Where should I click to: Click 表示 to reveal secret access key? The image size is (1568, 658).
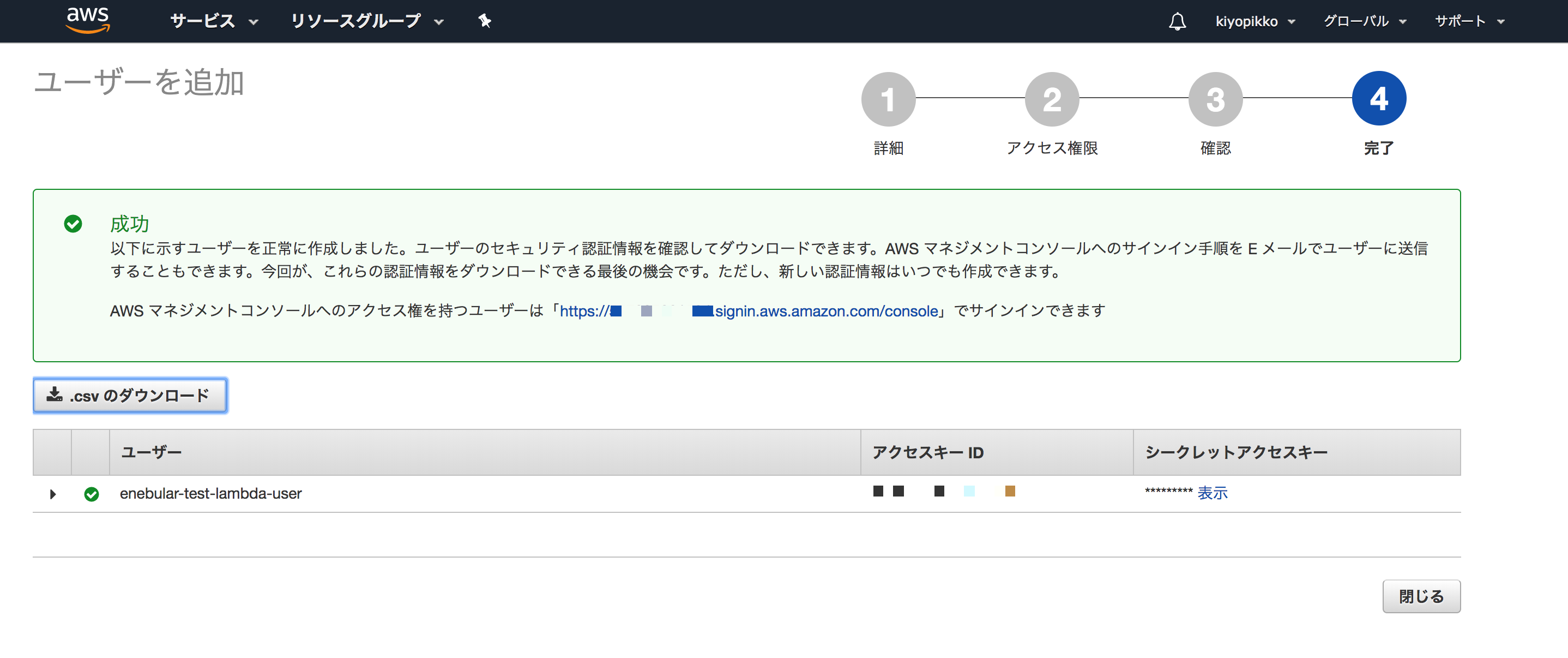tap(1212, 493)
